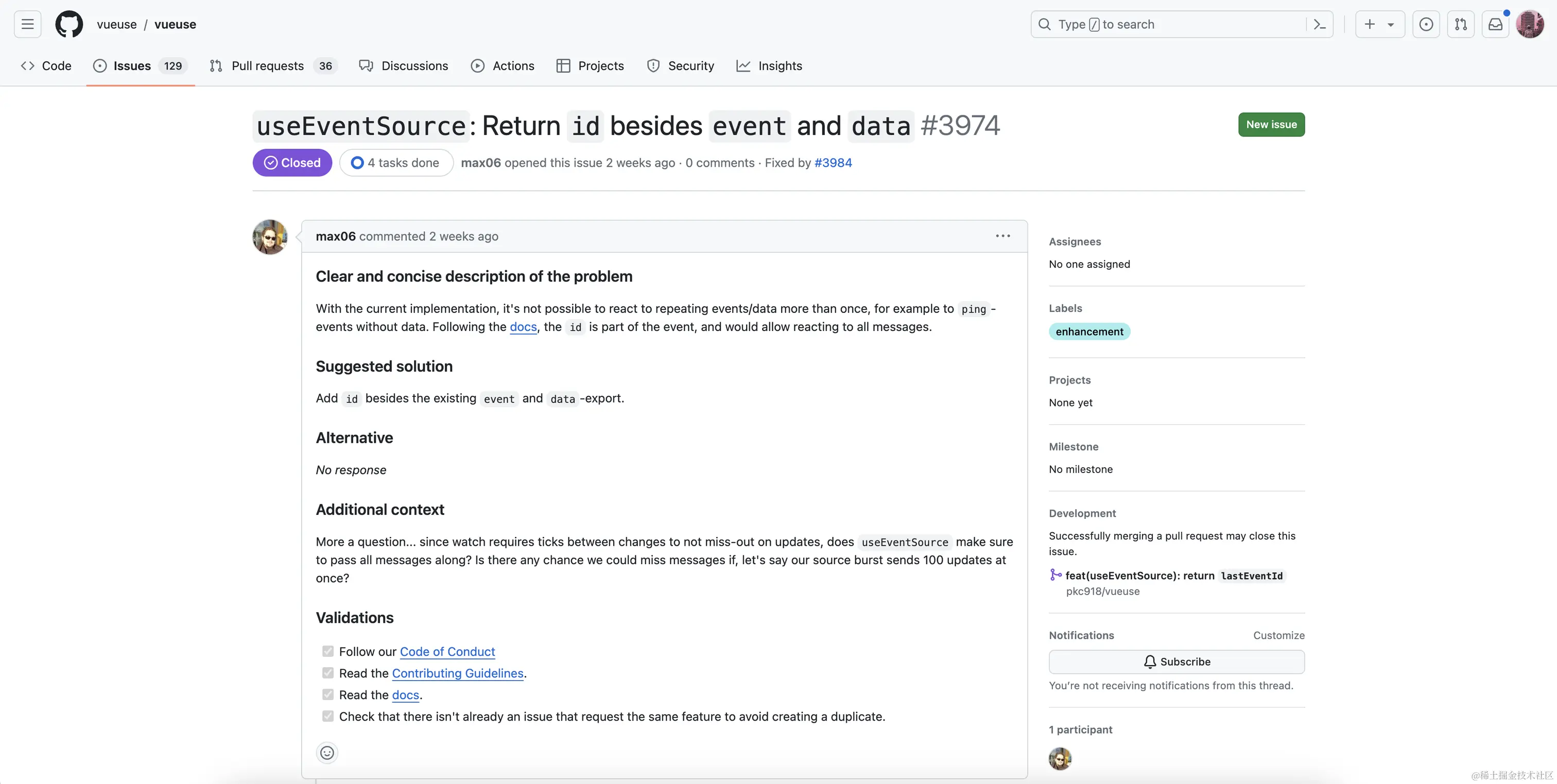Switch to the Insights tab
Screen dimensions: 1557x784
pos(769,65)
